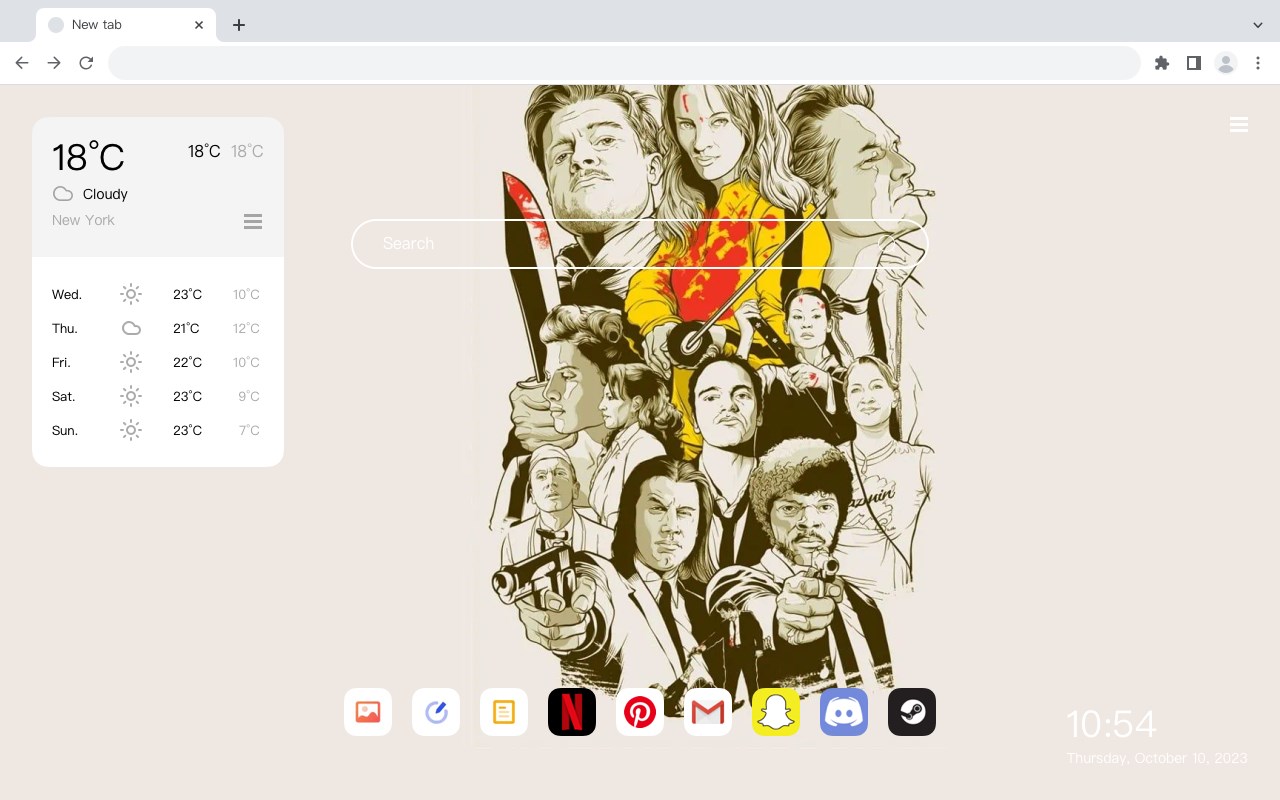Launch the Netflix shortcut

pos(572,712)
